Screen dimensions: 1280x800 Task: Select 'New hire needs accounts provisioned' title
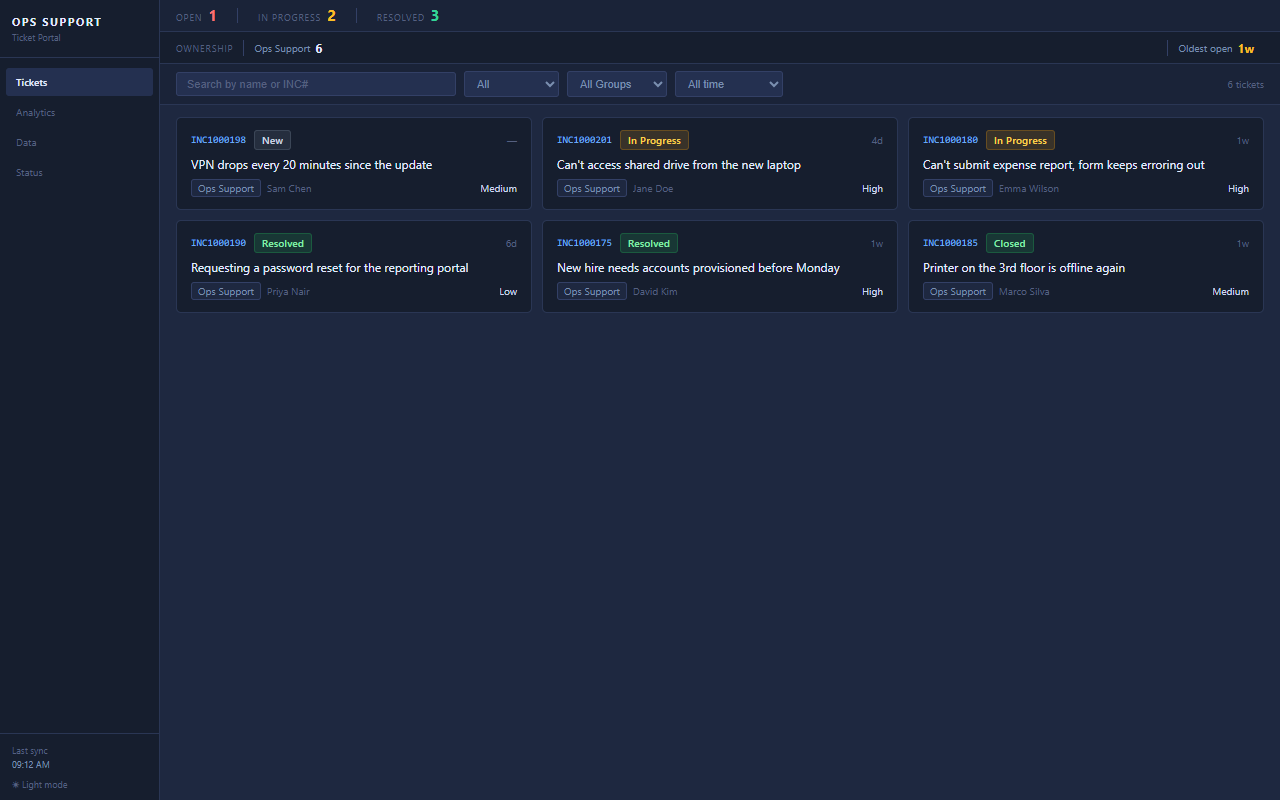click(698, 268)
